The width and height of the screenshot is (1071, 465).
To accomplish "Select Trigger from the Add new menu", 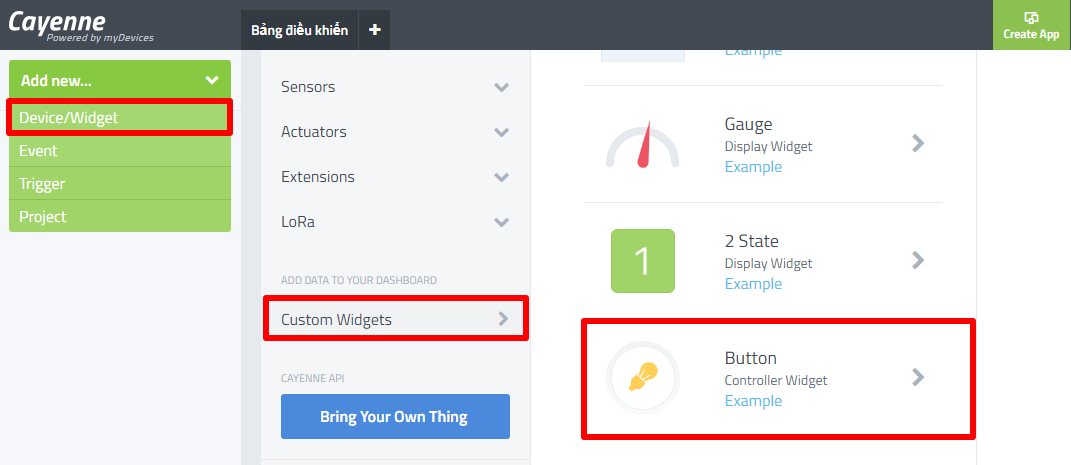I will click(x=42, y=184).
